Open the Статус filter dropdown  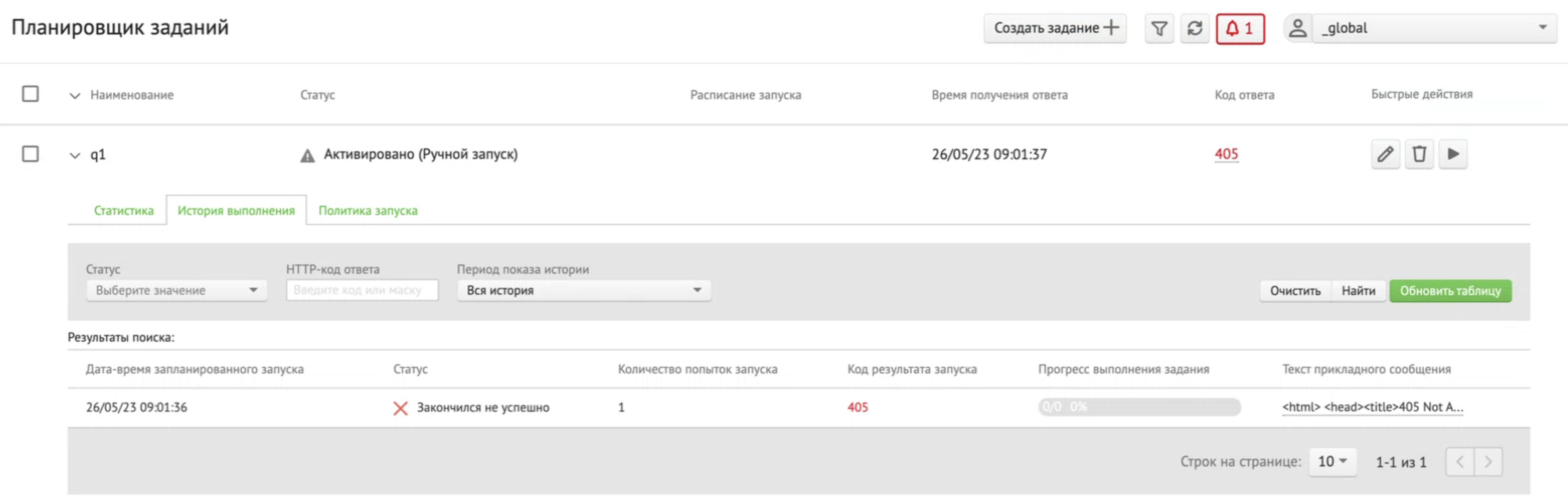click(x=177, y=291)
